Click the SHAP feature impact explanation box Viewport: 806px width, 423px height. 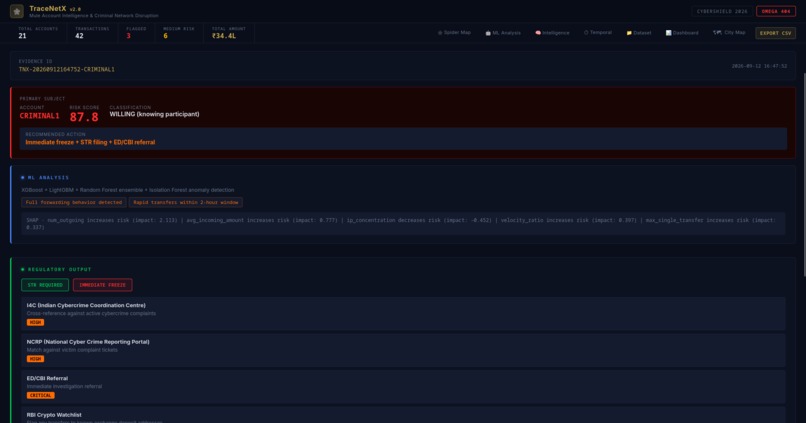click(x=404, y=224)
